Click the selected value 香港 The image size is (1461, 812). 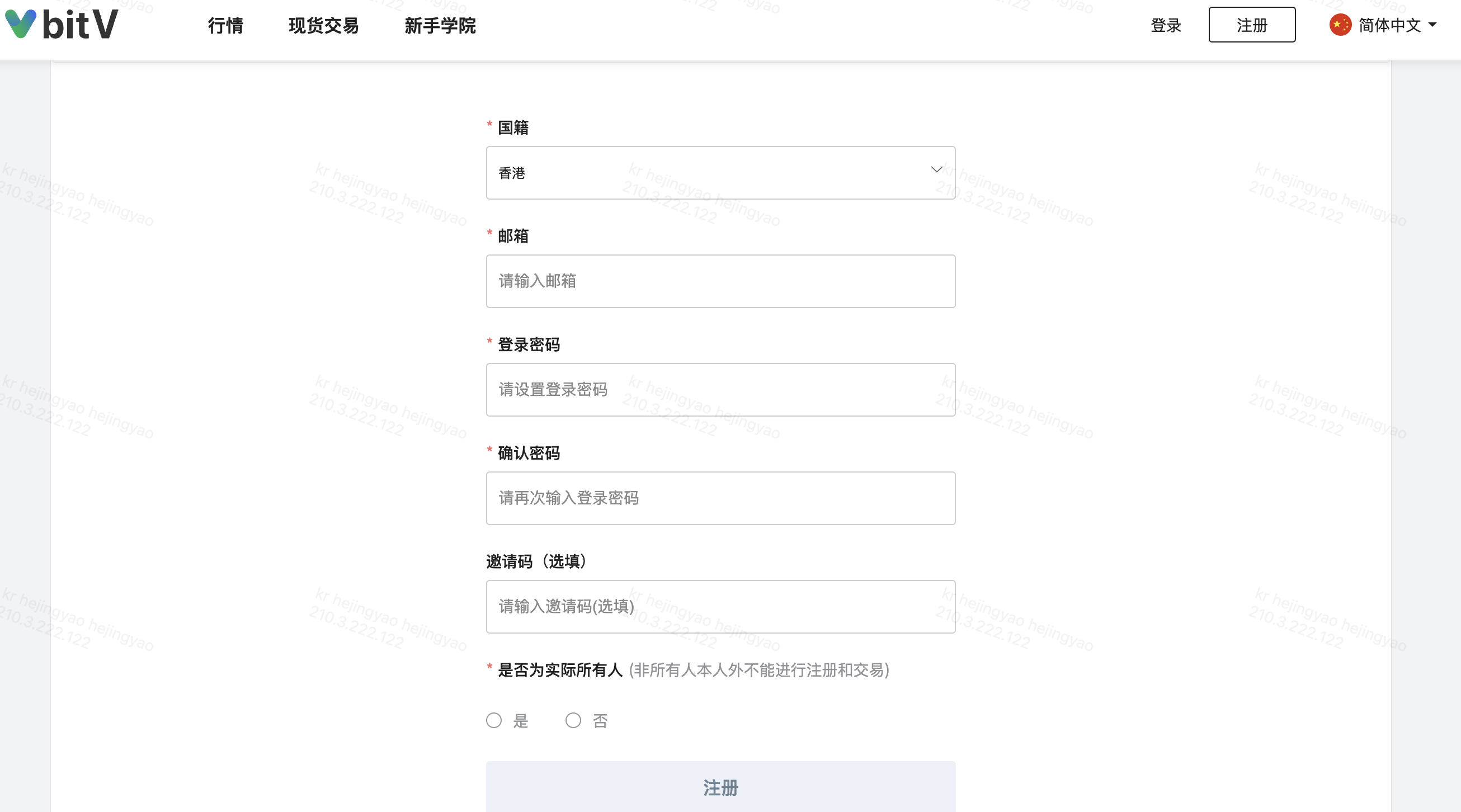pos(511,173)
